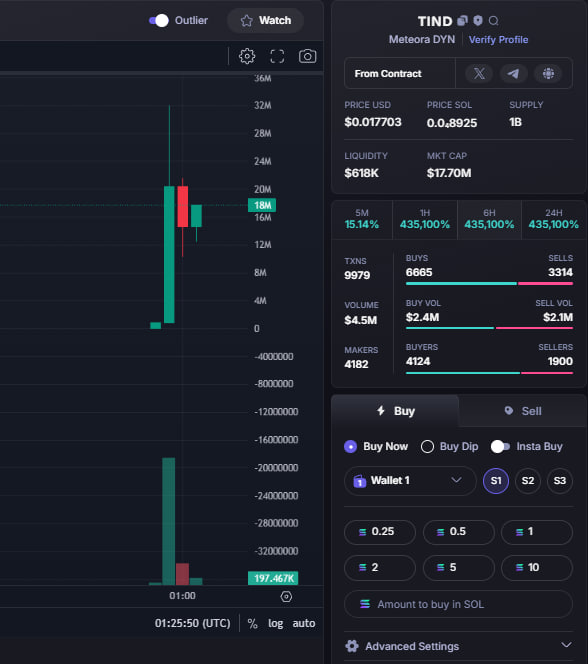588x664 pixels.
Task: Copy TIND contract address icon
Action: [x=463, y=20]
